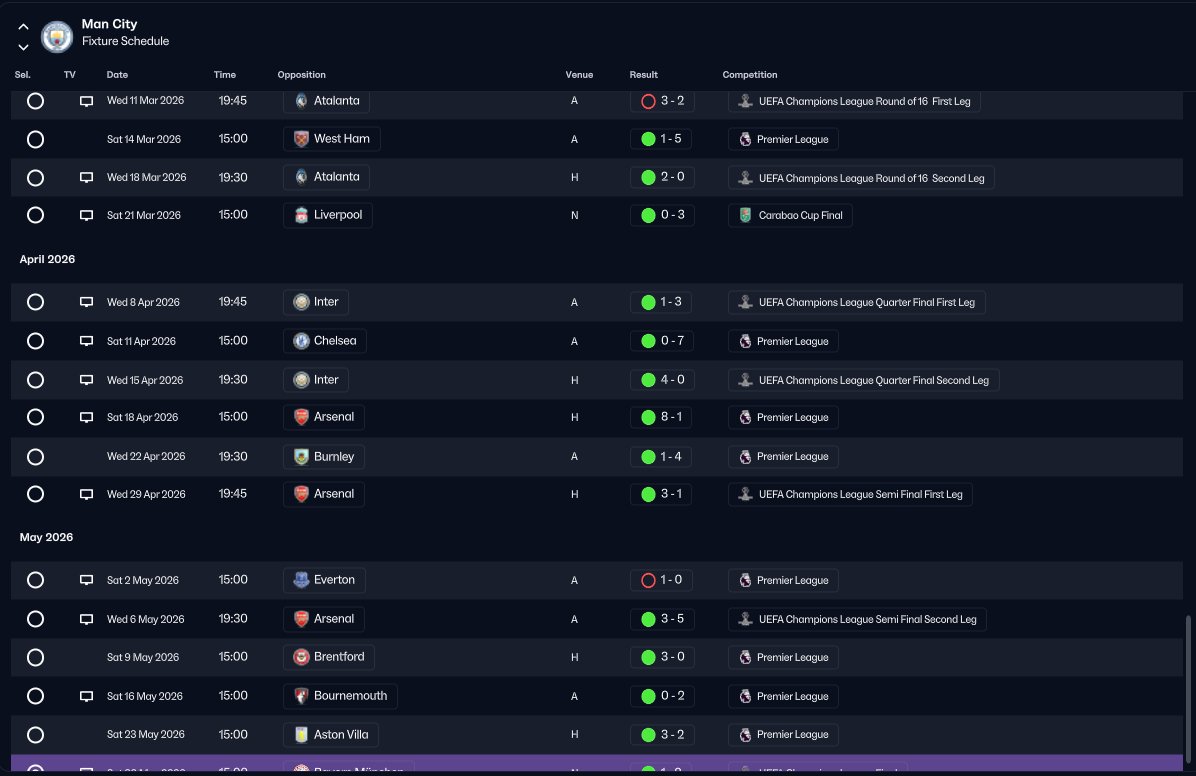Viewport: 1196px width, 776px height.
Task: Select the Arsenal 18 Apr fixture radio button
Action: pos(35,417)
